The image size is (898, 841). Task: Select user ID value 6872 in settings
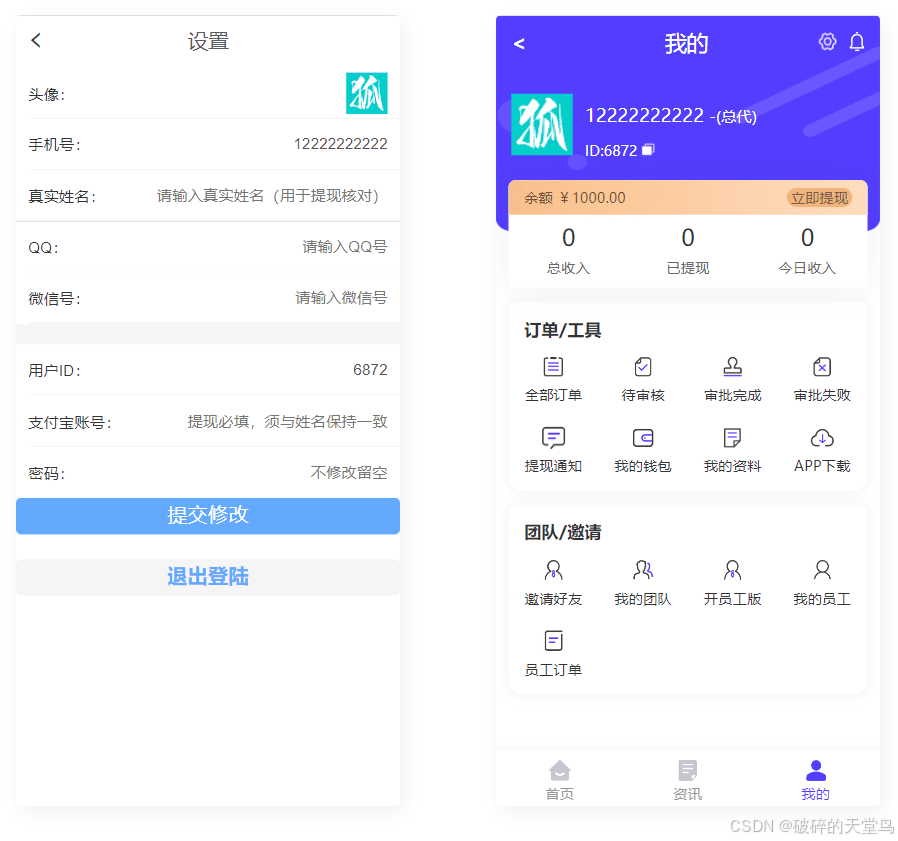(x=370, y=370)
